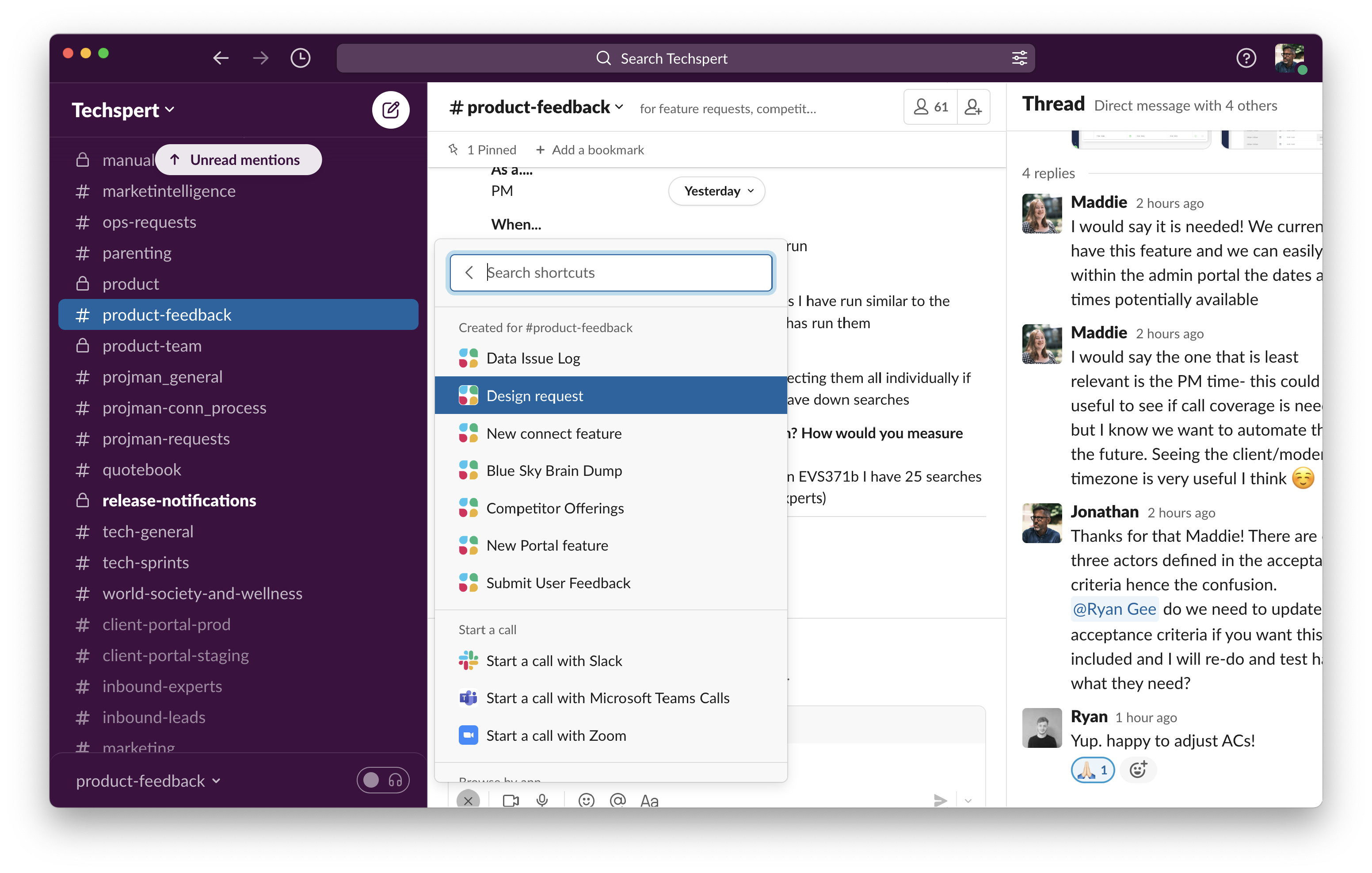Open the tech-sprints channel
Screen dimensions: 1372x873
(238, 562)
